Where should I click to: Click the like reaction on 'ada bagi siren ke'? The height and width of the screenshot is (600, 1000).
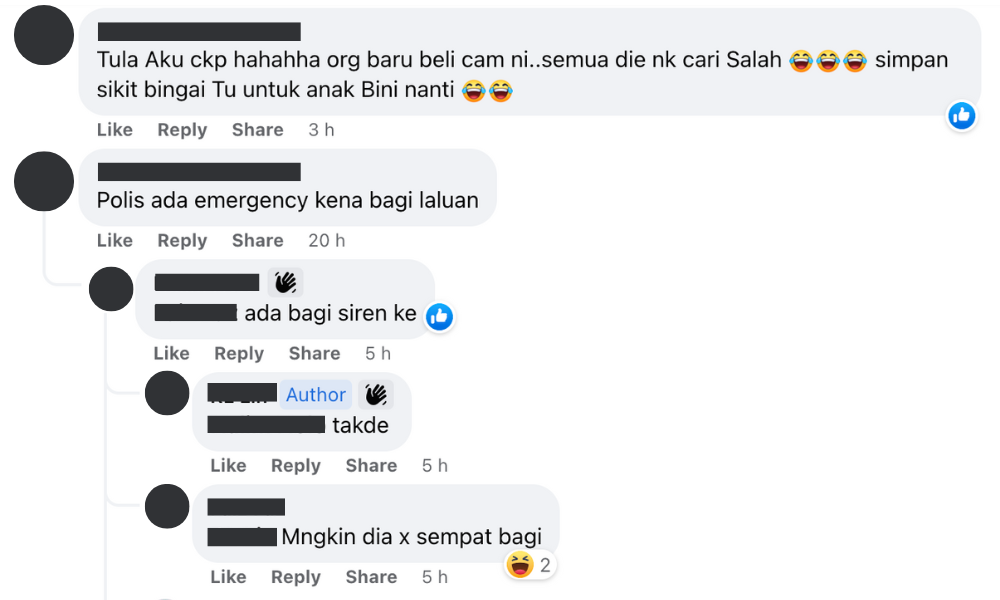coord(439,317)
